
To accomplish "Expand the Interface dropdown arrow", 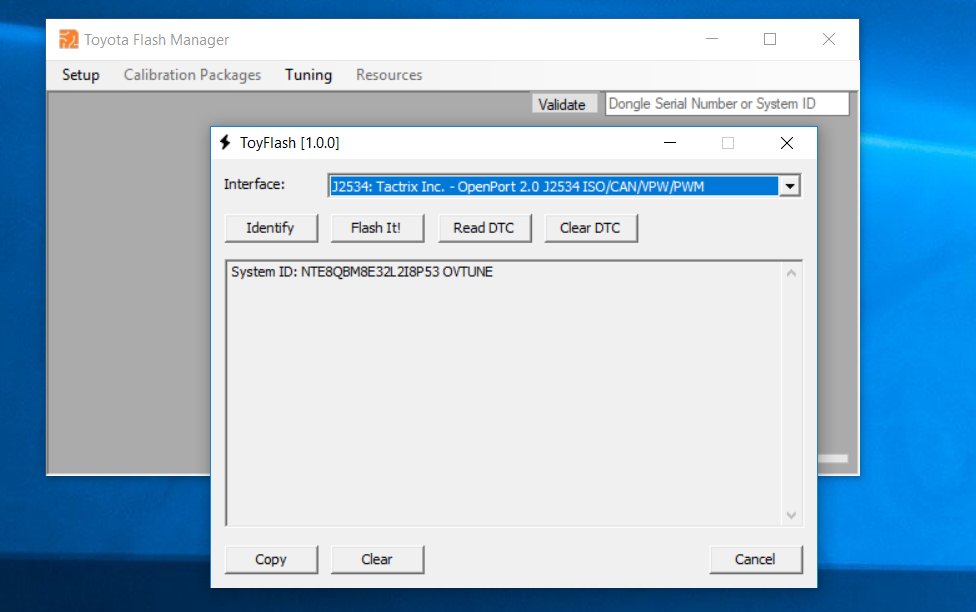I will [789, 186].
